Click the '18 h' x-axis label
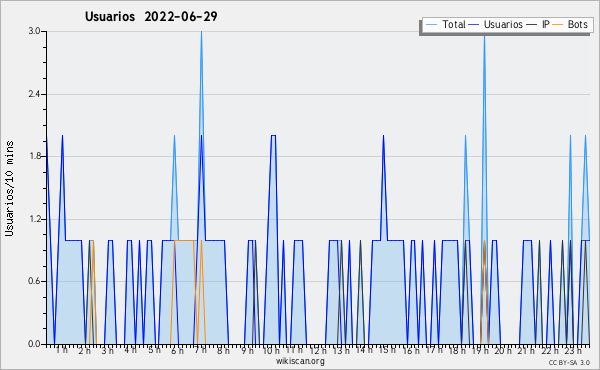 (x=457, y=350)
